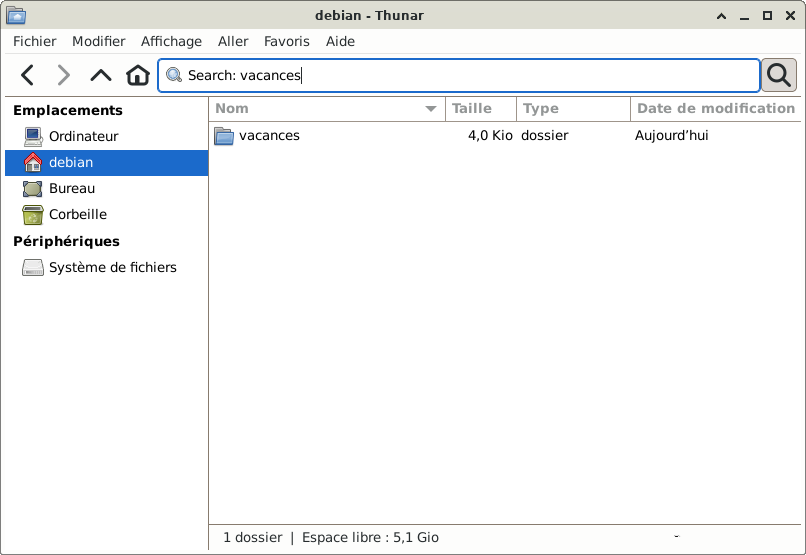
Task: Open the Aide menu
Action: 340,41
